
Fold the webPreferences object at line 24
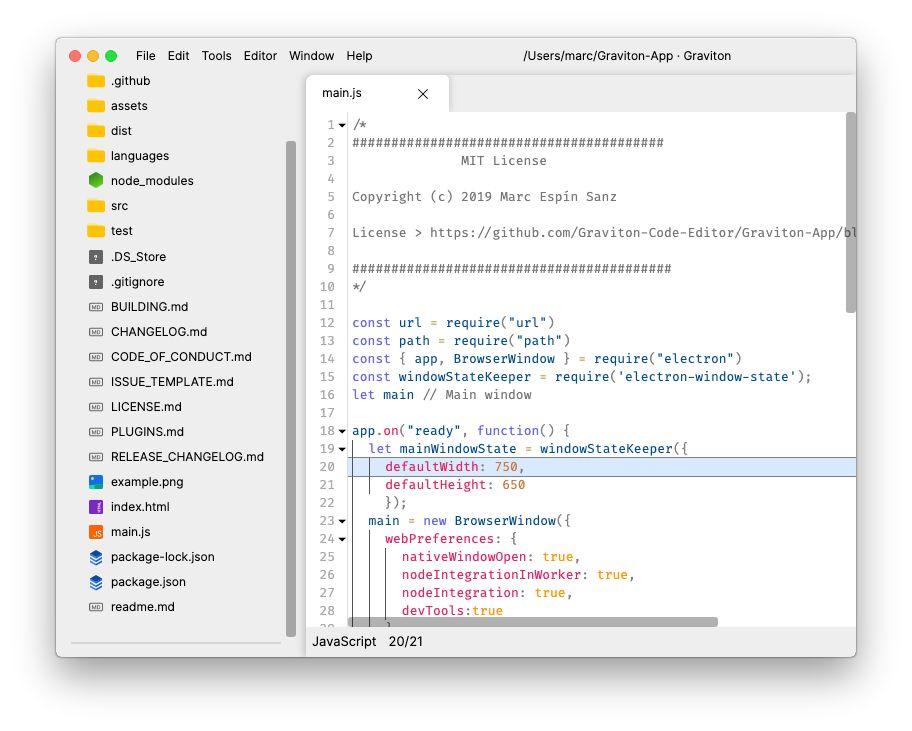[342, 540]
